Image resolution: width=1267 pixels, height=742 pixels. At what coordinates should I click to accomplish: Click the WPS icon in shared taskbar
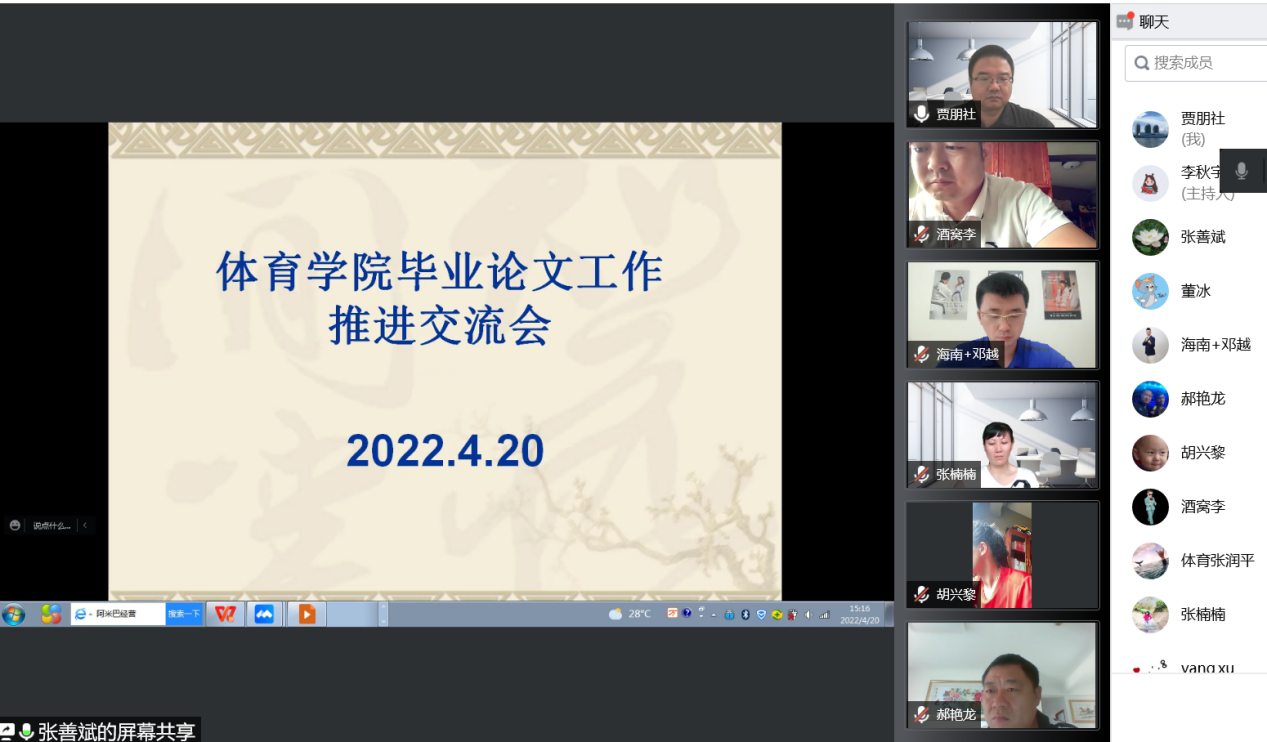[x=225, y=614]
